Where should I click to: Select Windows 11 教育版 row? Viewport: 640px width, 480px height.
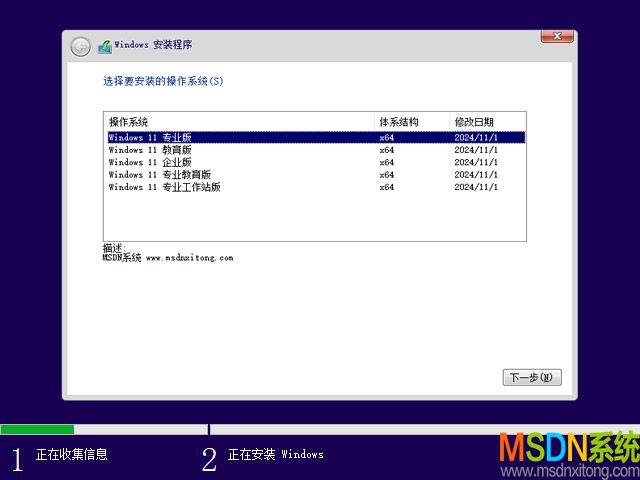point(316,150)
